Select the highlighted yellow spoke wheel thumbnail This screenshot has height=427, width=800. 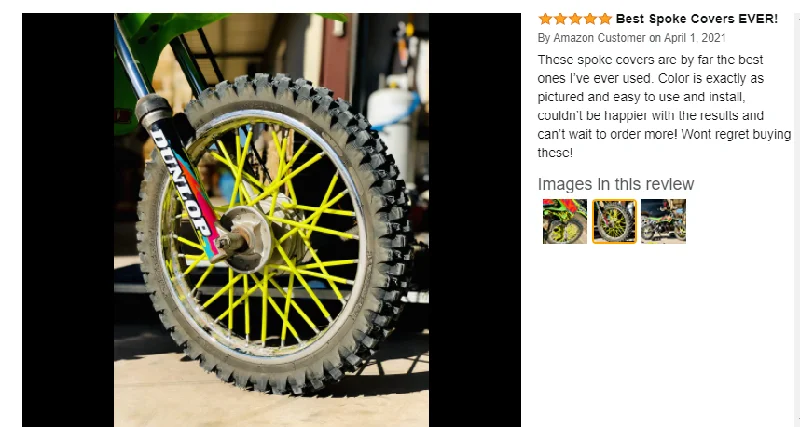pos(614,221)
